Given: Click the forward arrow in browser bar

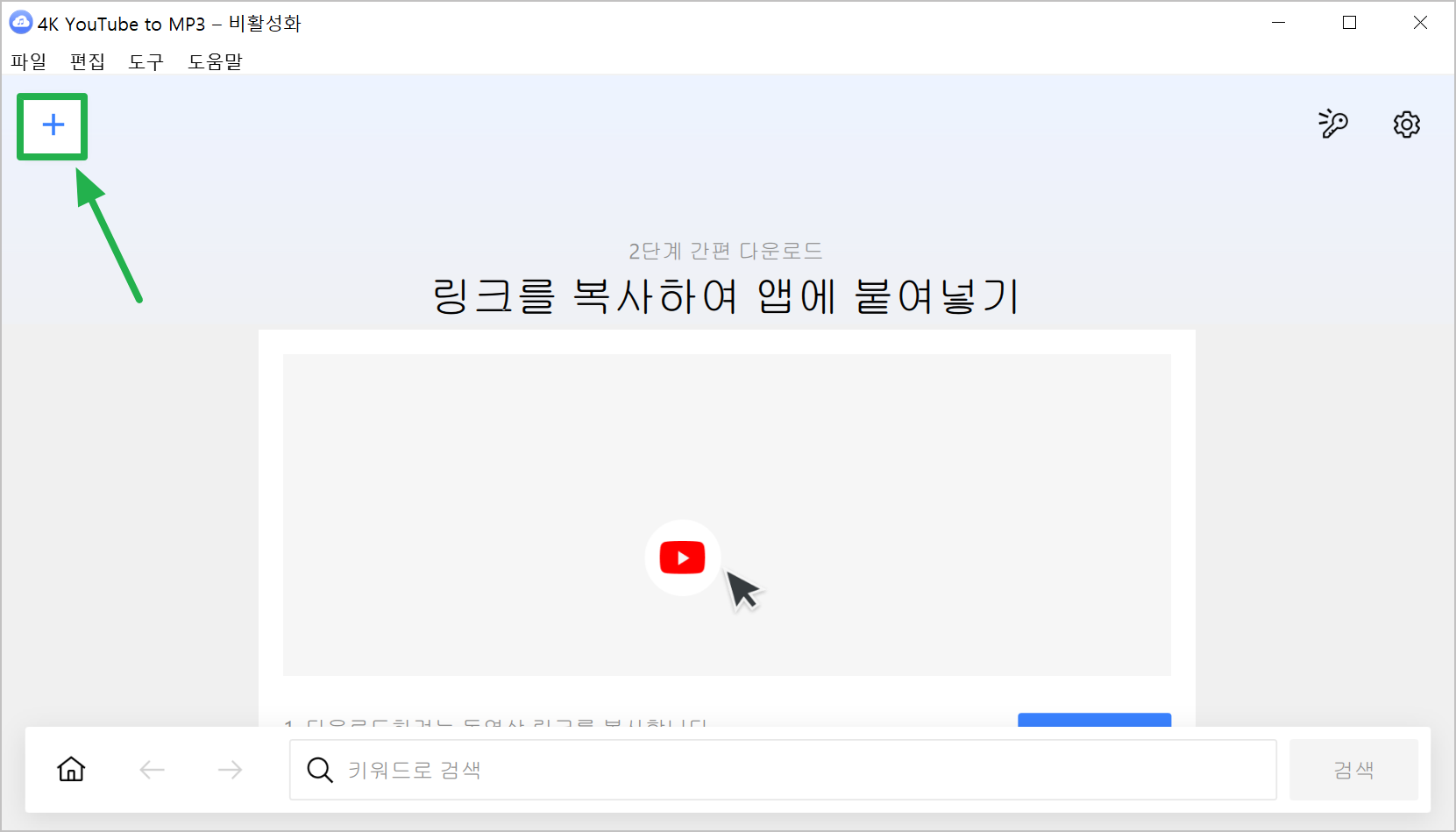Looking at the screenshot, I should coord(230,770).
